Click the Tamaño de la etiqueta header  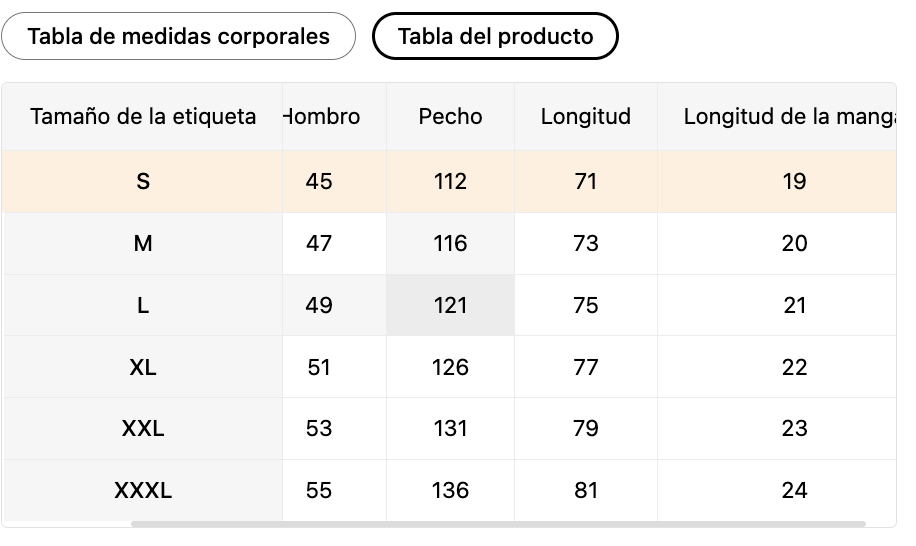click(143, 117)
